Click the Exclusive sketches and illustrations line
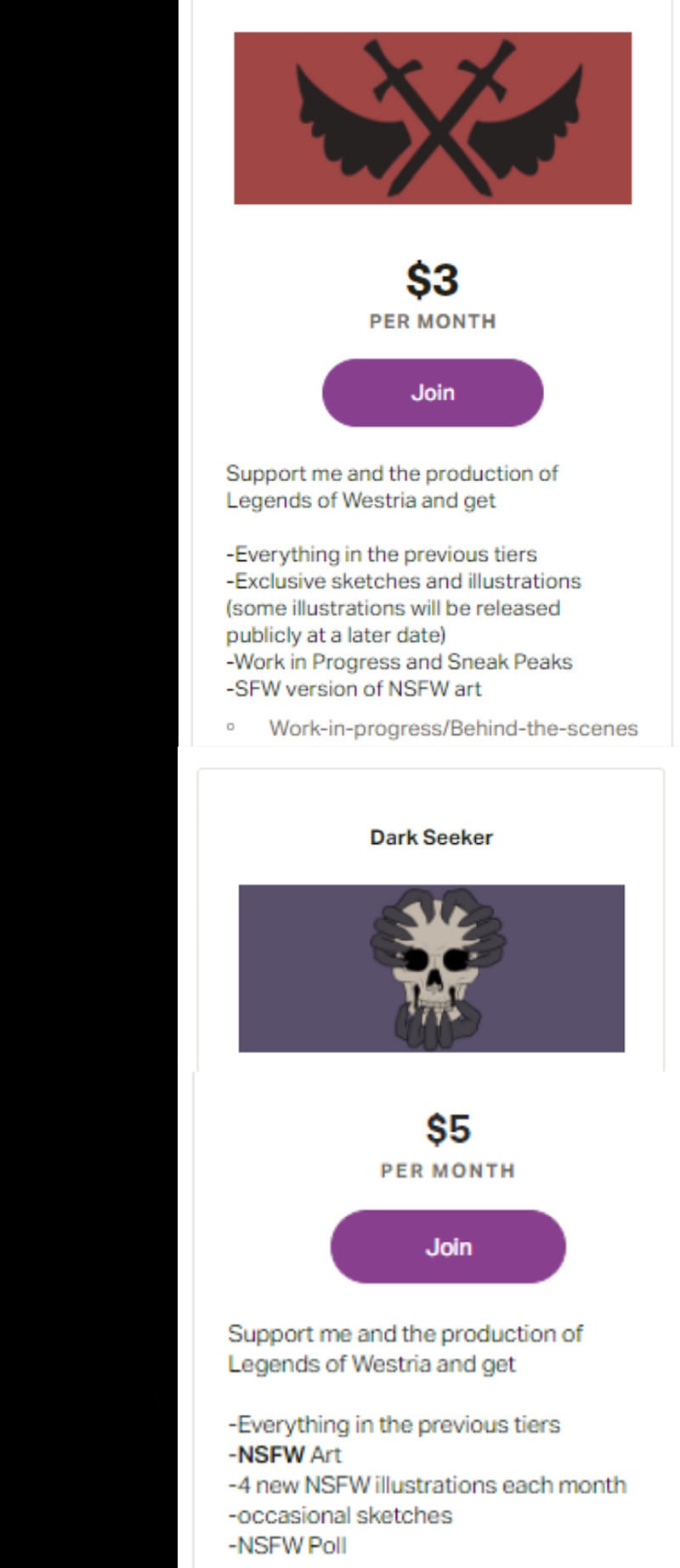The height and width of the screenshot is (1568, 680). pyautogui.click(x=404, y=581)
